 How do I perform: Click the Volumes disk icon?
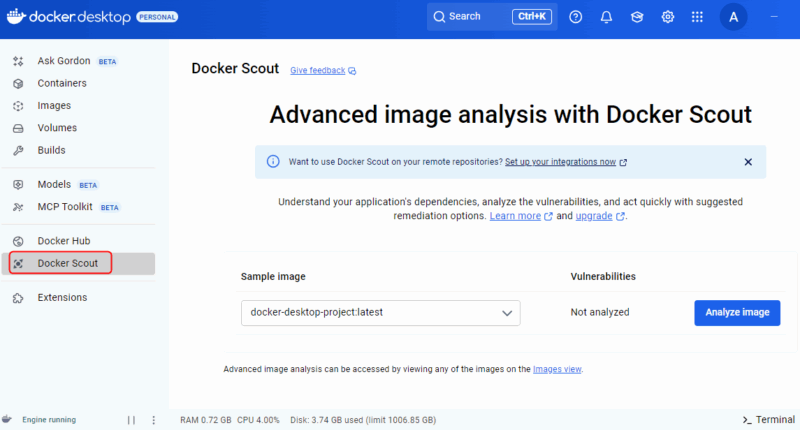(18, 128)
